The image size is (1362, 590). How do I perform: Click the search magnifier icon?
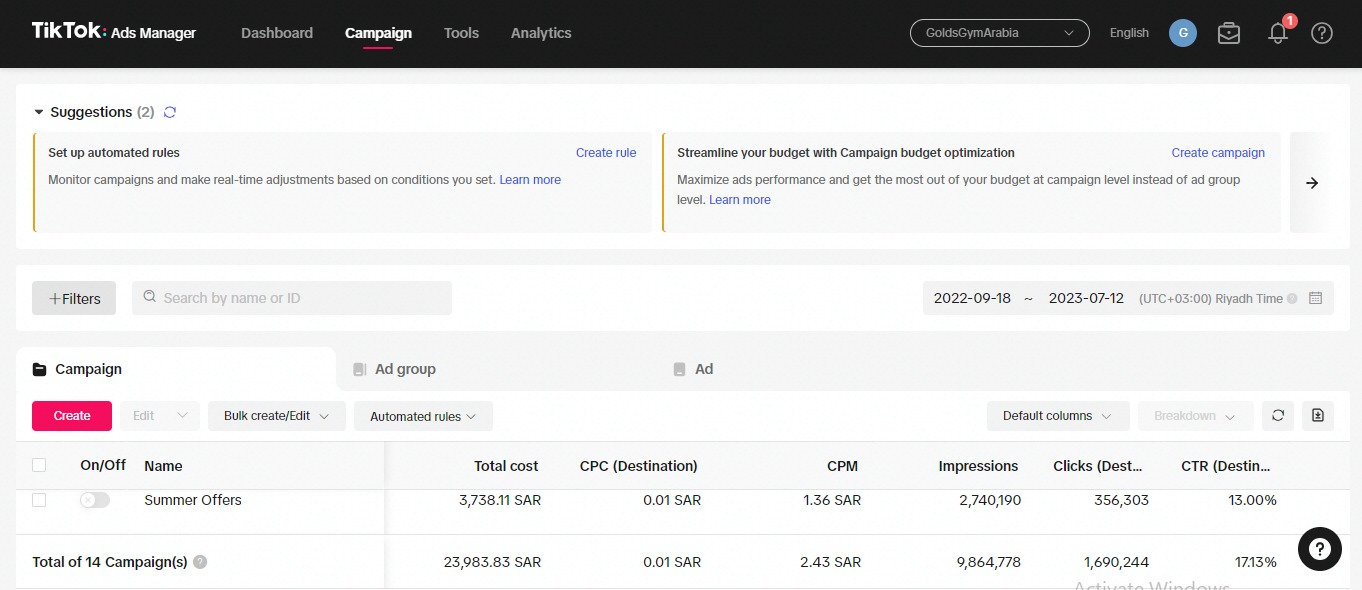(150, 297)
